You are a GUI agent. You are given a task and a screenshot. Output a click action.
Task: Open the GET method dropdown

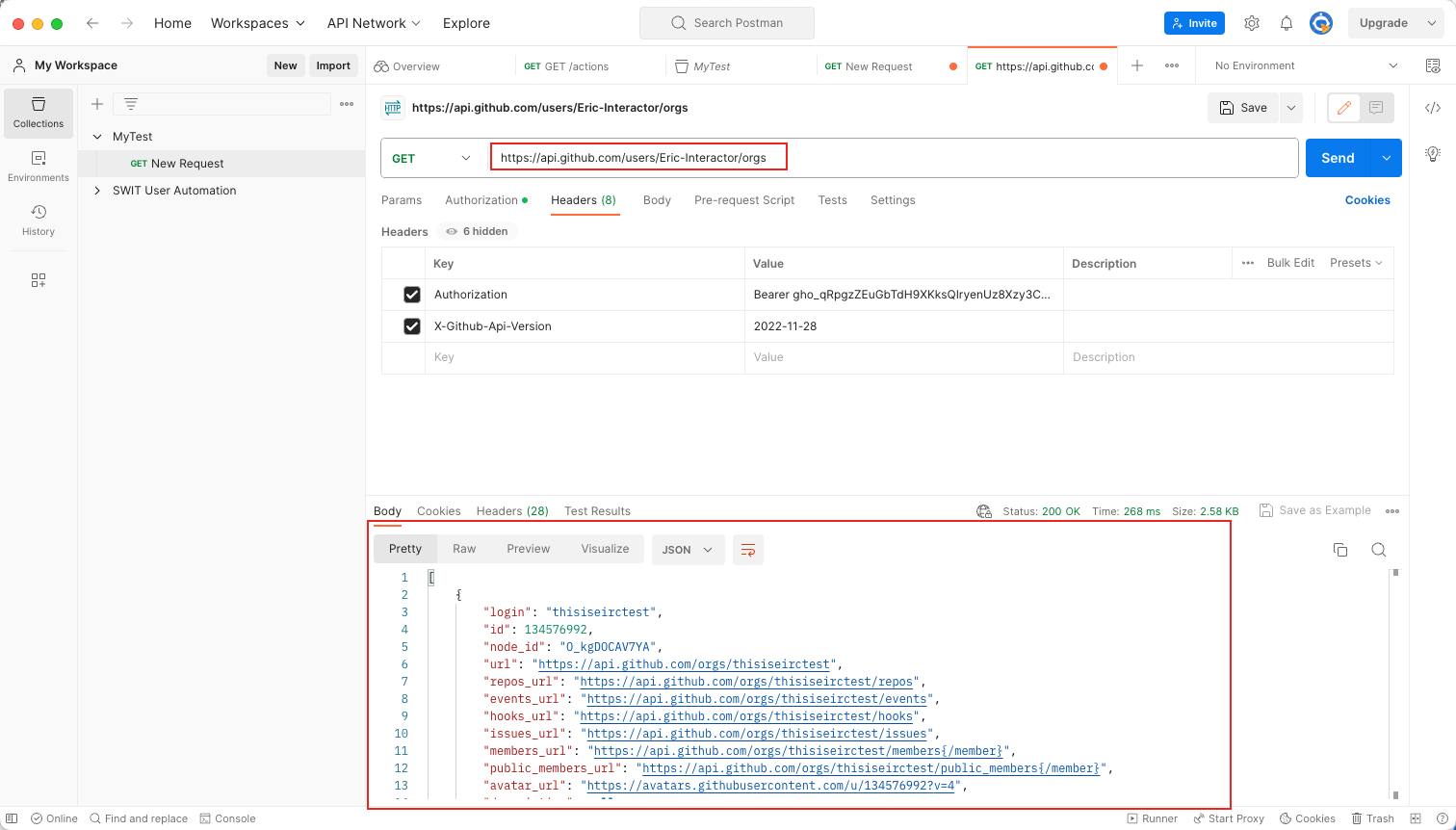click(431, 158)
